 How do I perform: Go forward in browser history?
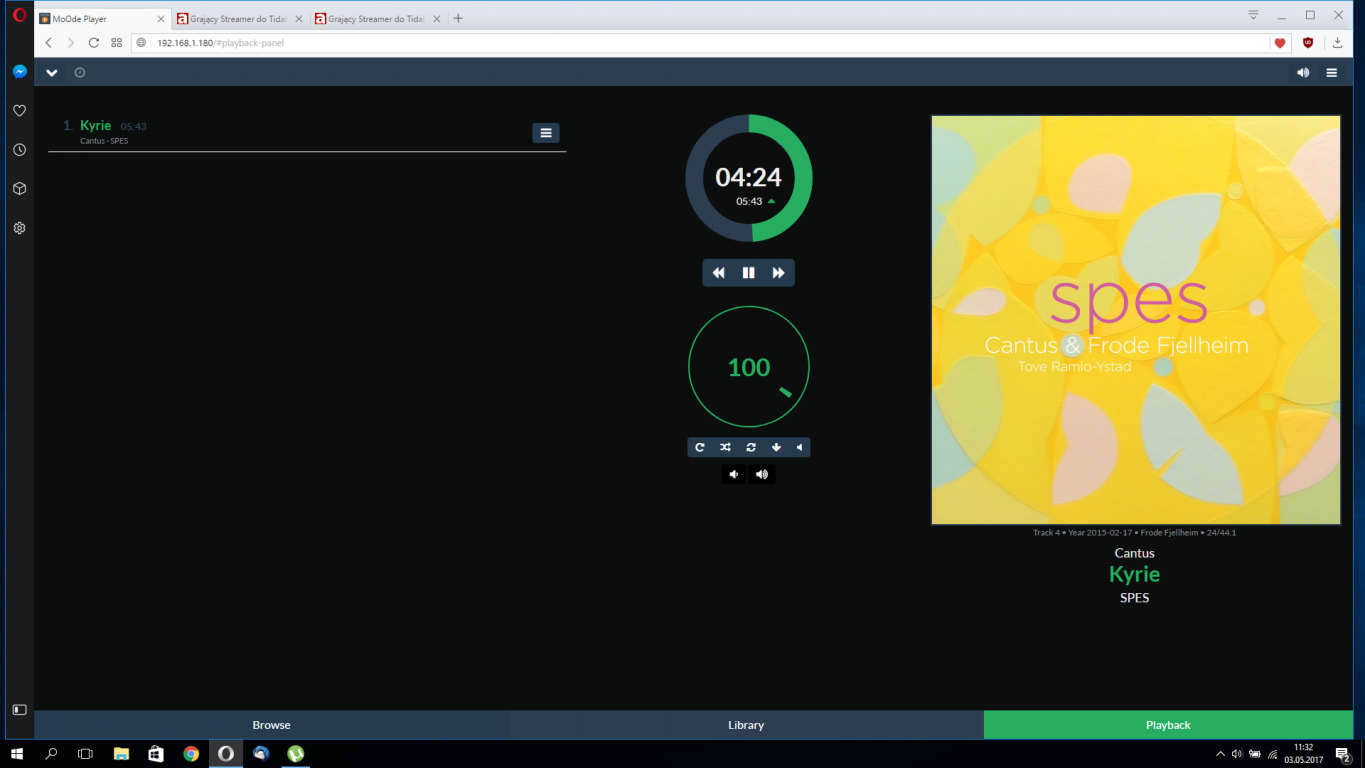coord(71,43)
